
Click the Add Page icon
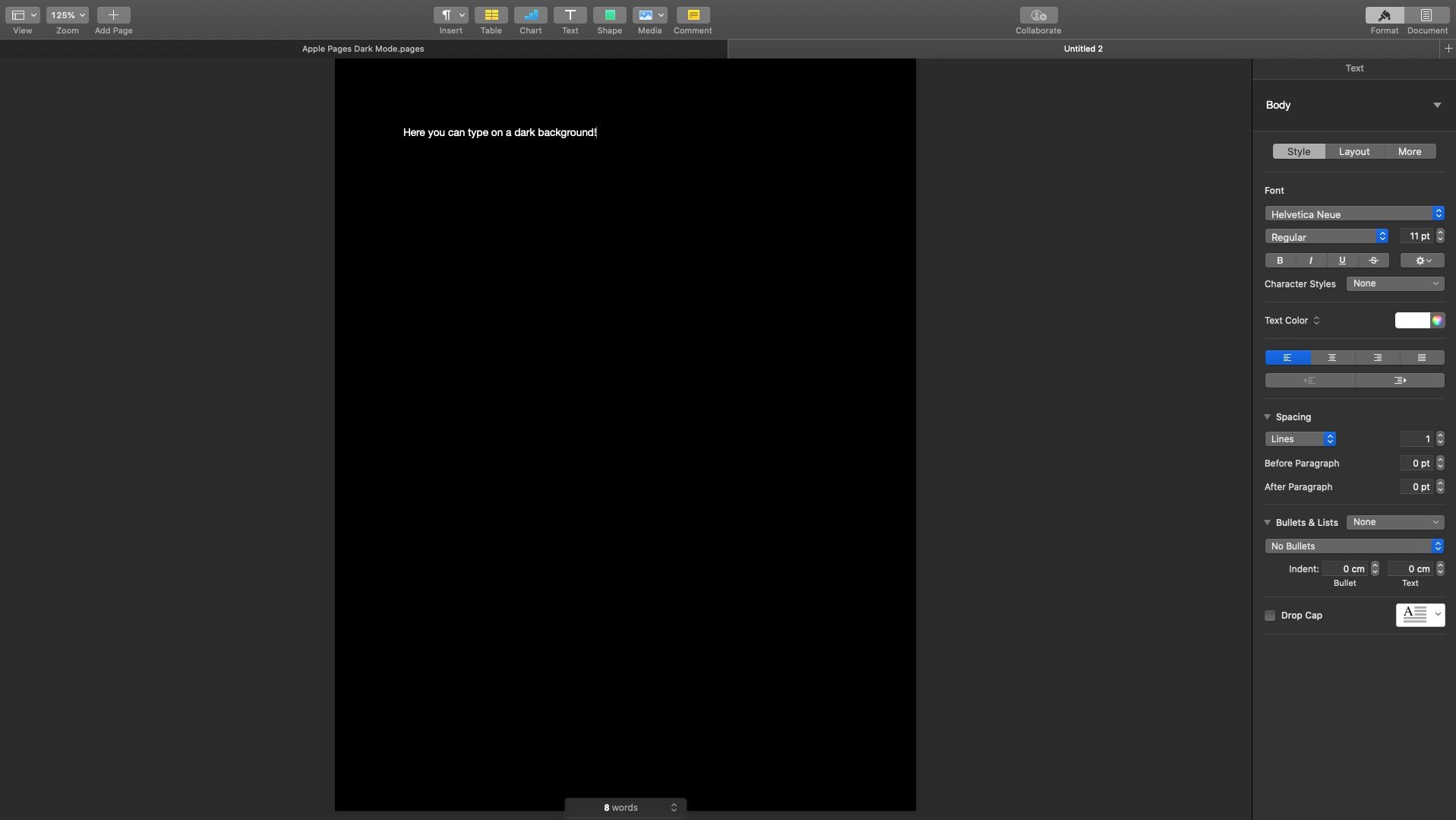tap(113, 15)
